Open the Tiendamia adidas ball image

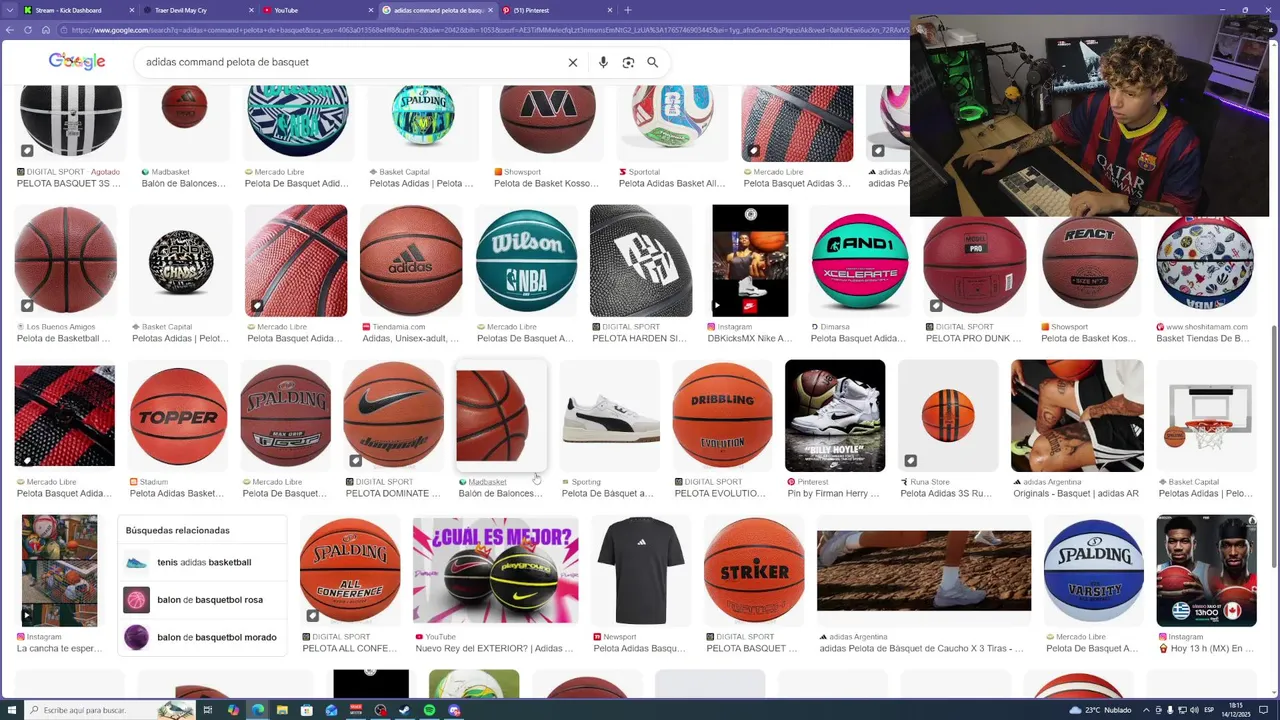click(411, 261)
